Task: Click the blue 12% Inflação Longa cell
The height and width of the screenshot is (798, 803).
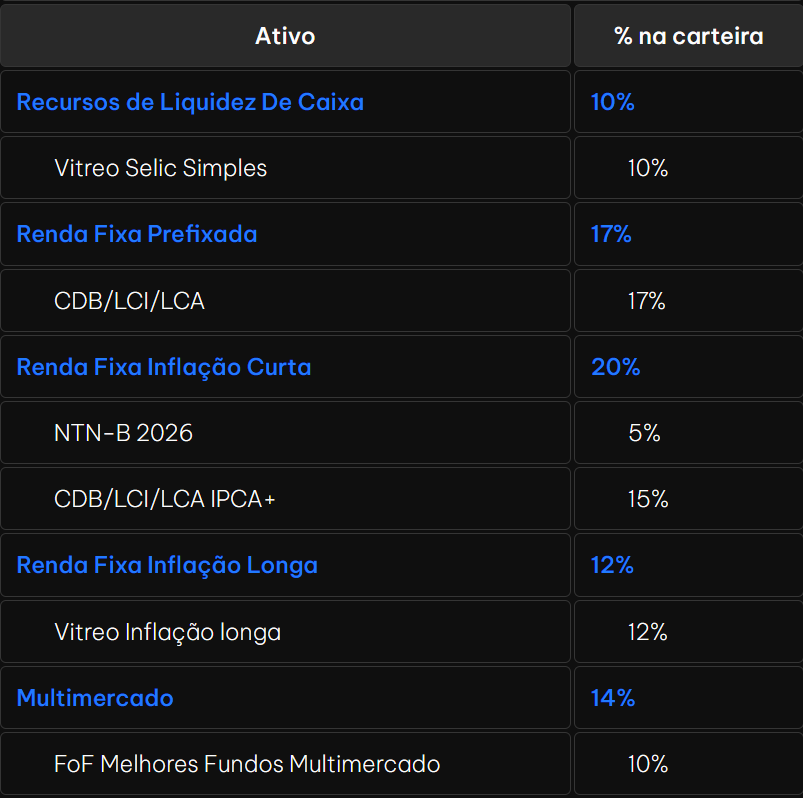Action: [x=688, y=565]
